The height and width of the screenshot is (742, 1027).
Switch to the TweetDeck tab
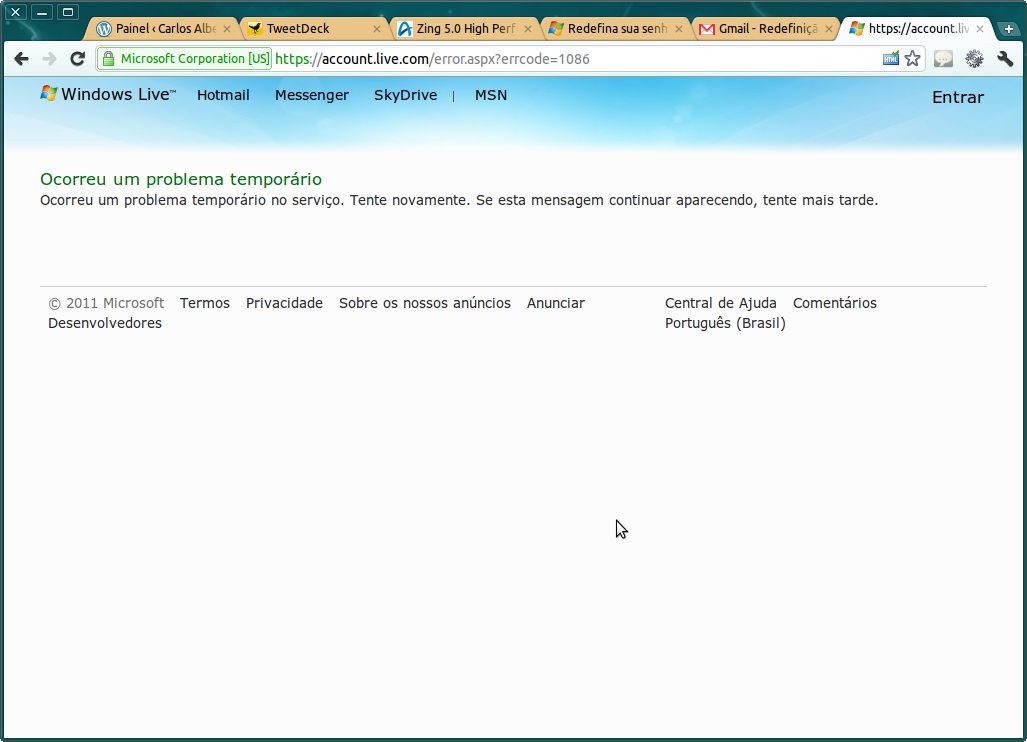click(x=313, y=29)
